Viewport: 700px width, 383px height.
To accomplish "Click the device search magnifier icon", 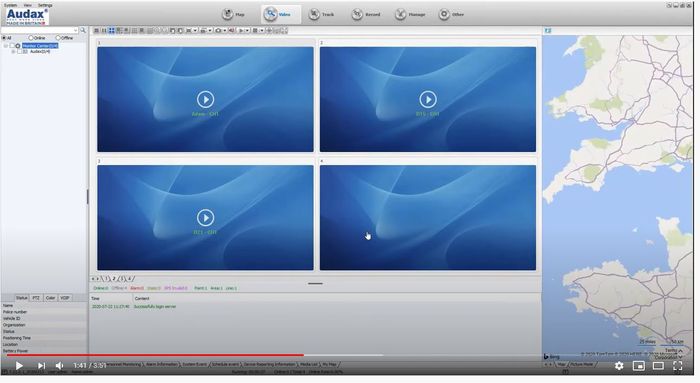I will tap(83, 30).
